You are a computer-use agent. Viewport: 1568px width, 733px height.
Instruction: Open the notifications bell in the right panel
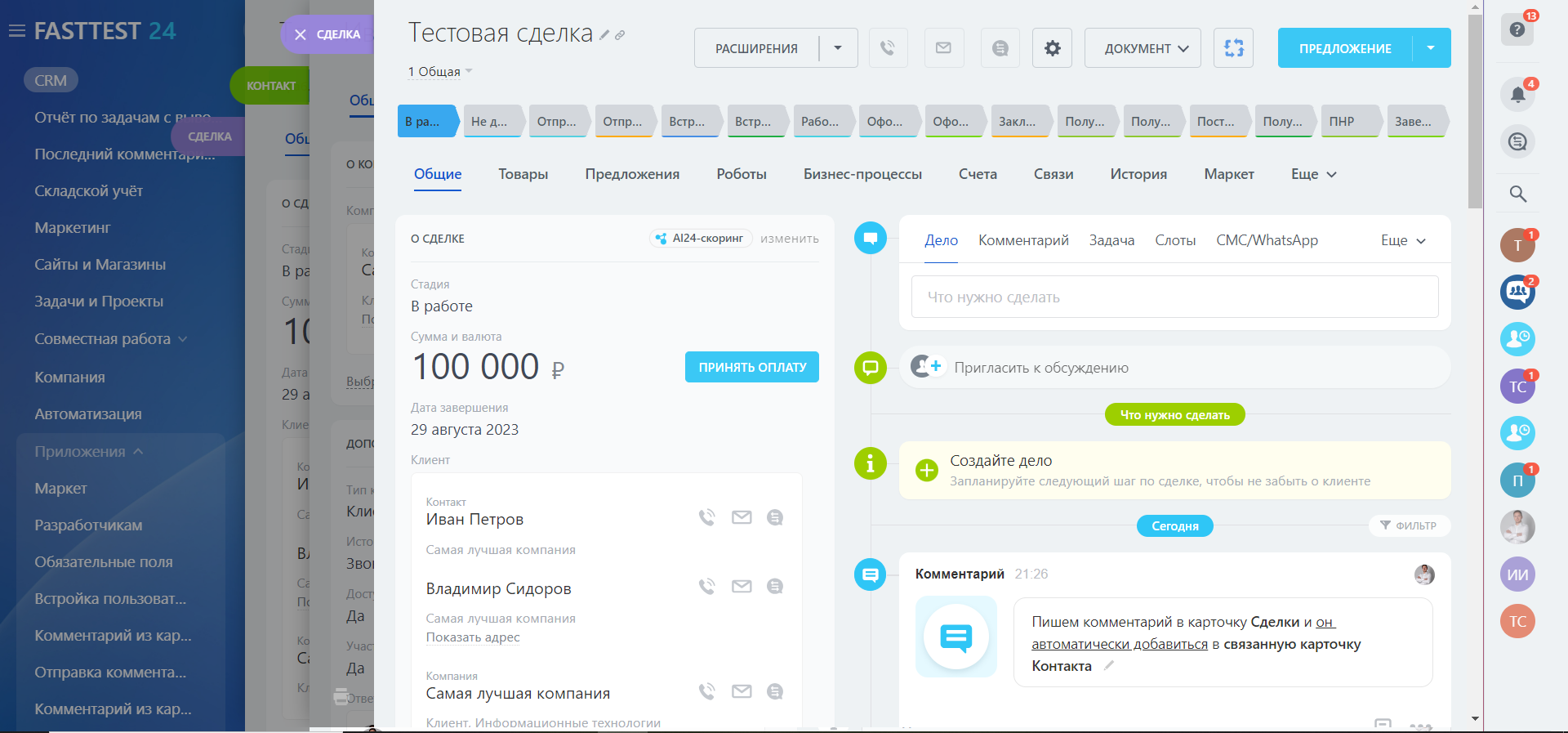click(x=1517, y=95)
